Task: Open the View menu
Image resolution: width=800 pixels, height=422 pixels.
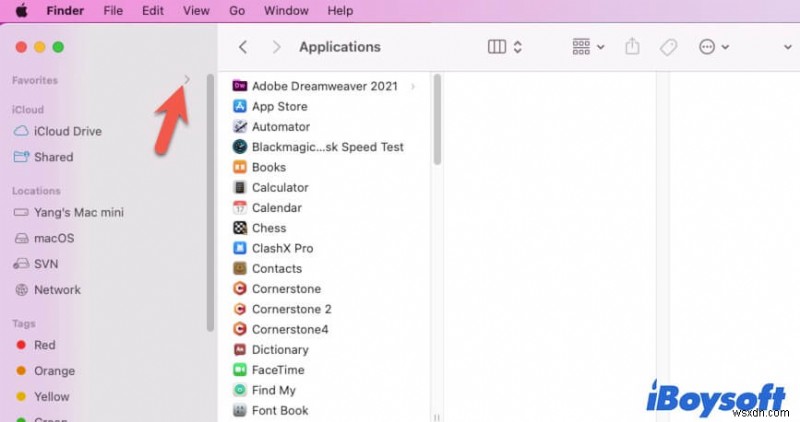Action: 196,11
